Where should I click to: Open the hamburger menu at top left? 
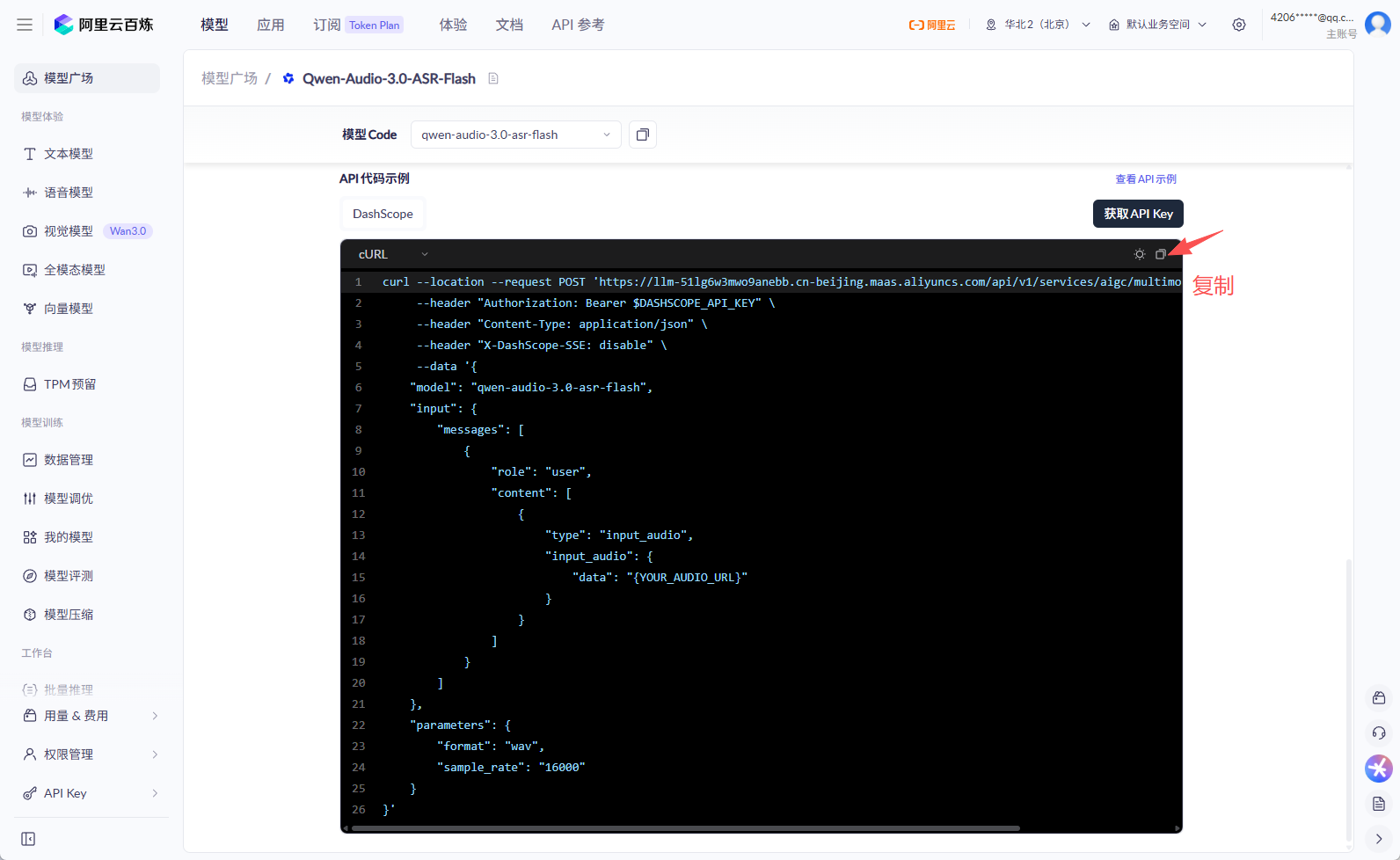[25, 25]
